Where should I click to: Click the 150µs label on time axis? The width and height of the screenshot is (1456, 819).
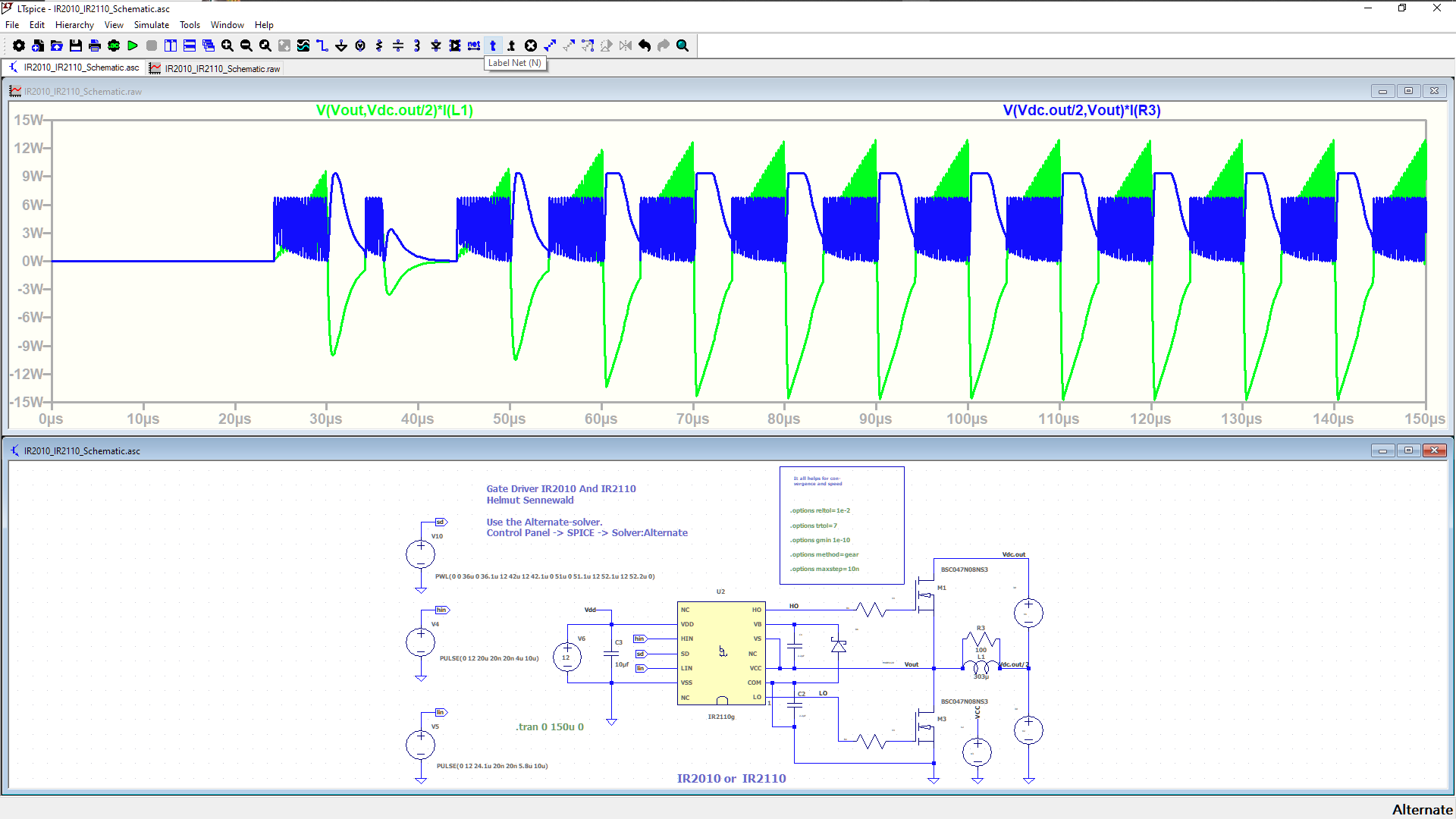coord(1424,419)
